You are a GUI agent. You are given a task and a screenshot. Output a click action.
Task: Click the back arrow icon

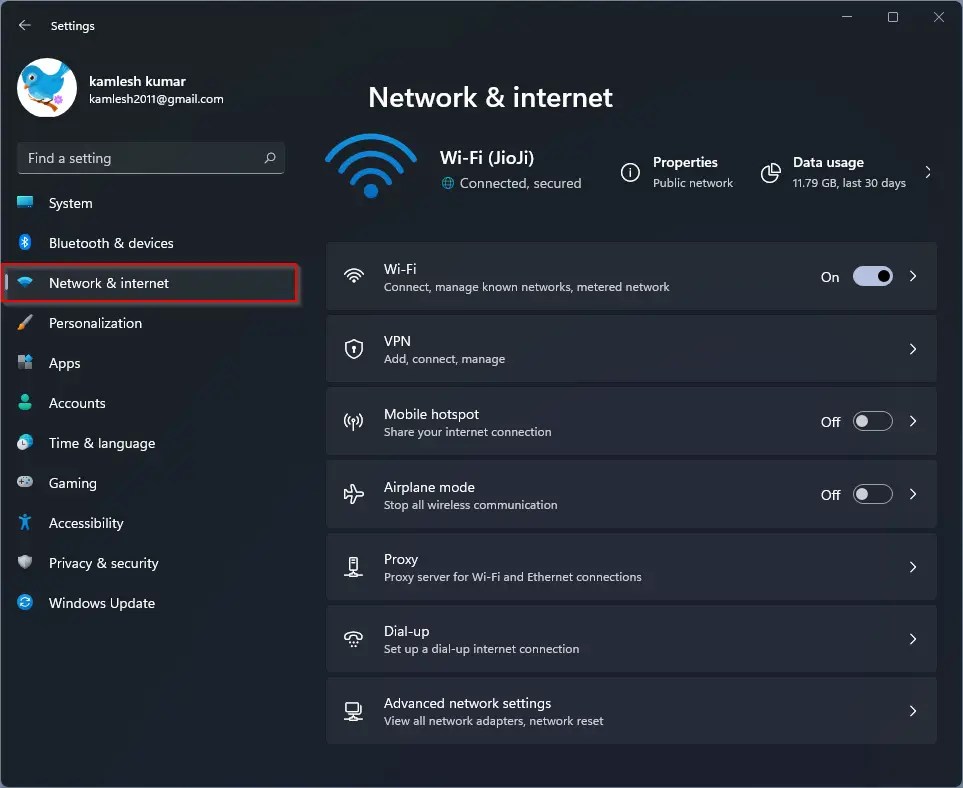coord(25,25)
